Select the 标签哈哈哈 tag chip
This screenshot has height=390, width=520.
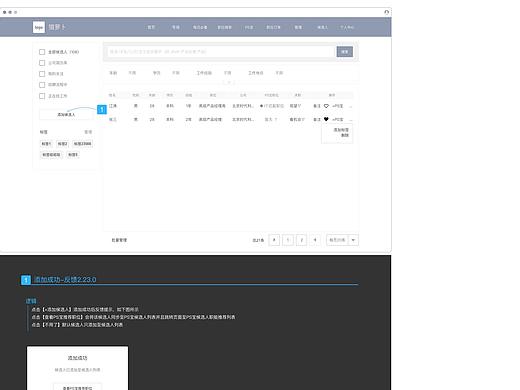51,155
